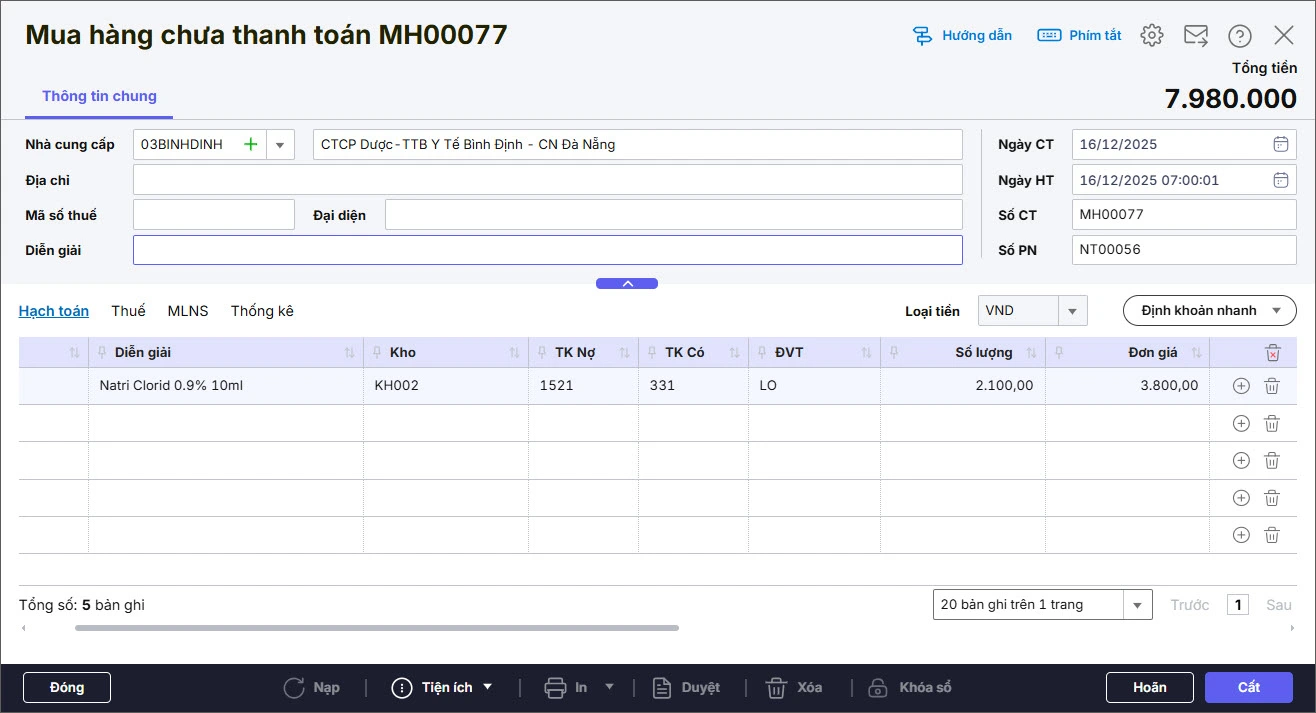Viewport: 1316px width, 713px height.
Task: Click the In print button
Action: click(566, 688)
